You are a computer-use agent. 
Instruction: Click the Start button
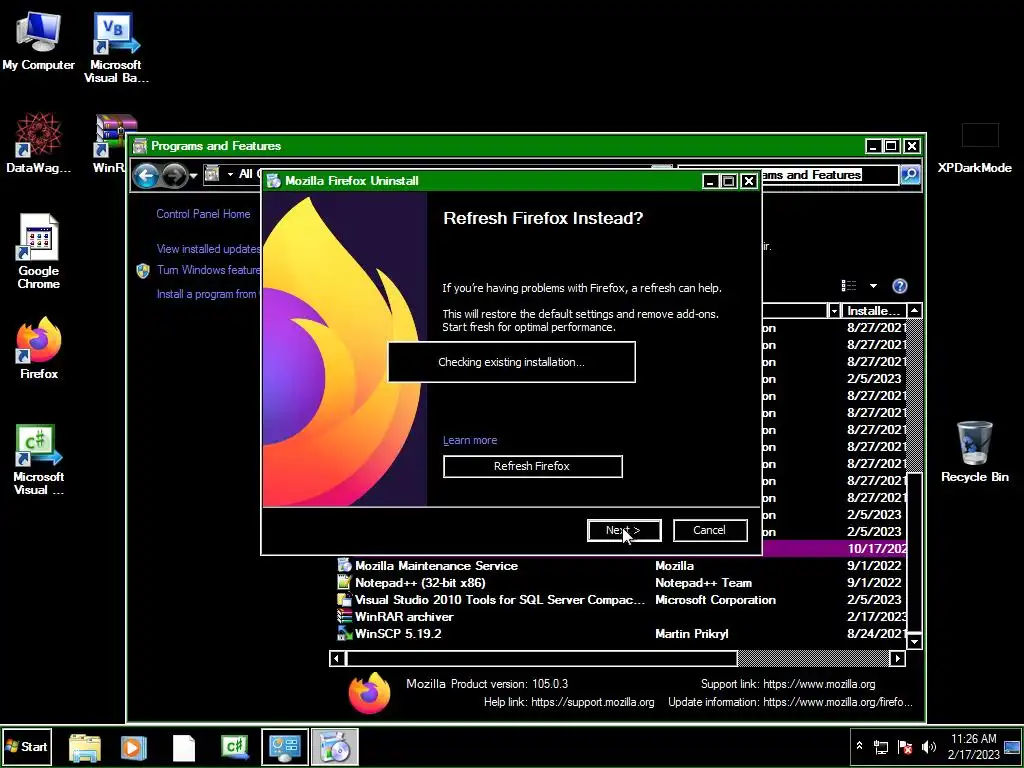[27, 746]
